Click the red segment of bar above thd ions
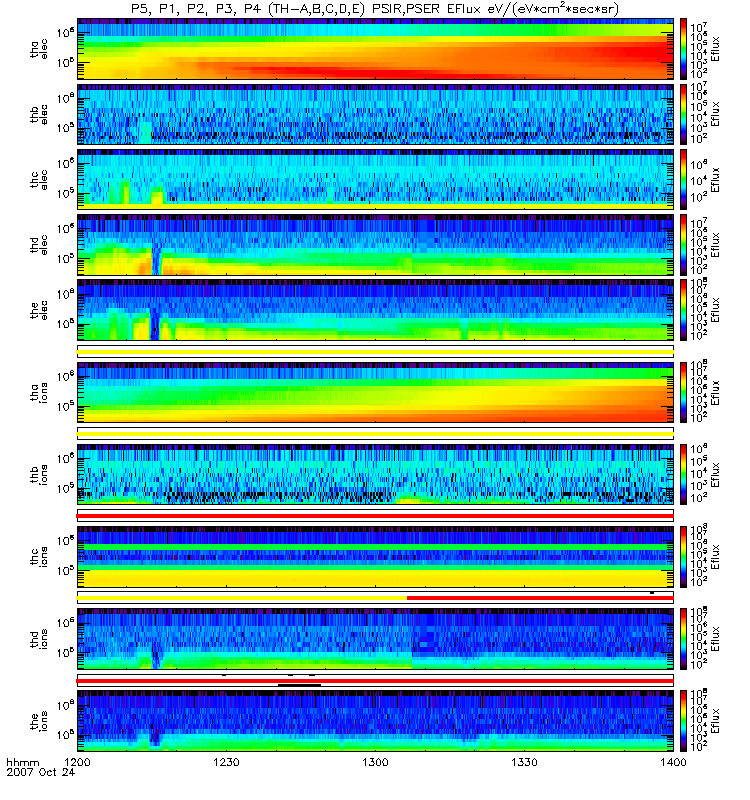750x800 pixels. click(540, 598)
